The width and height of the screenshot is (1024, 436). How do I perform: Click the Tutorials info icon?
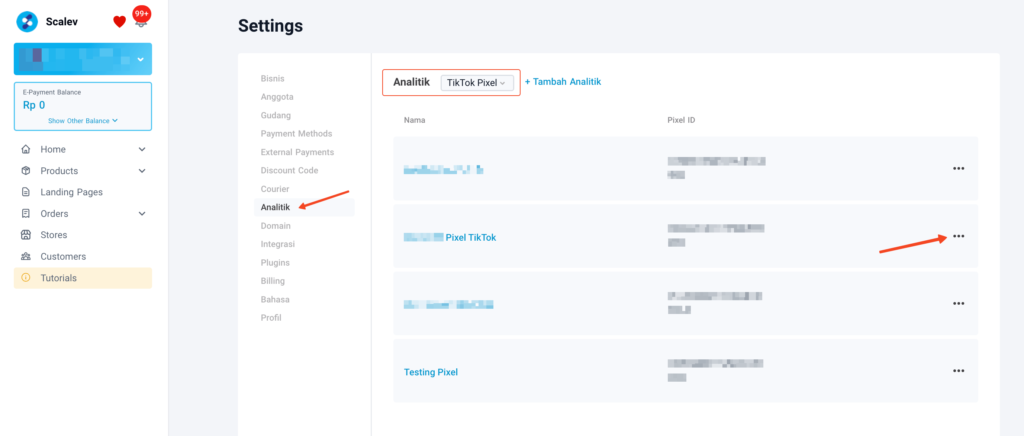[26, 278]
